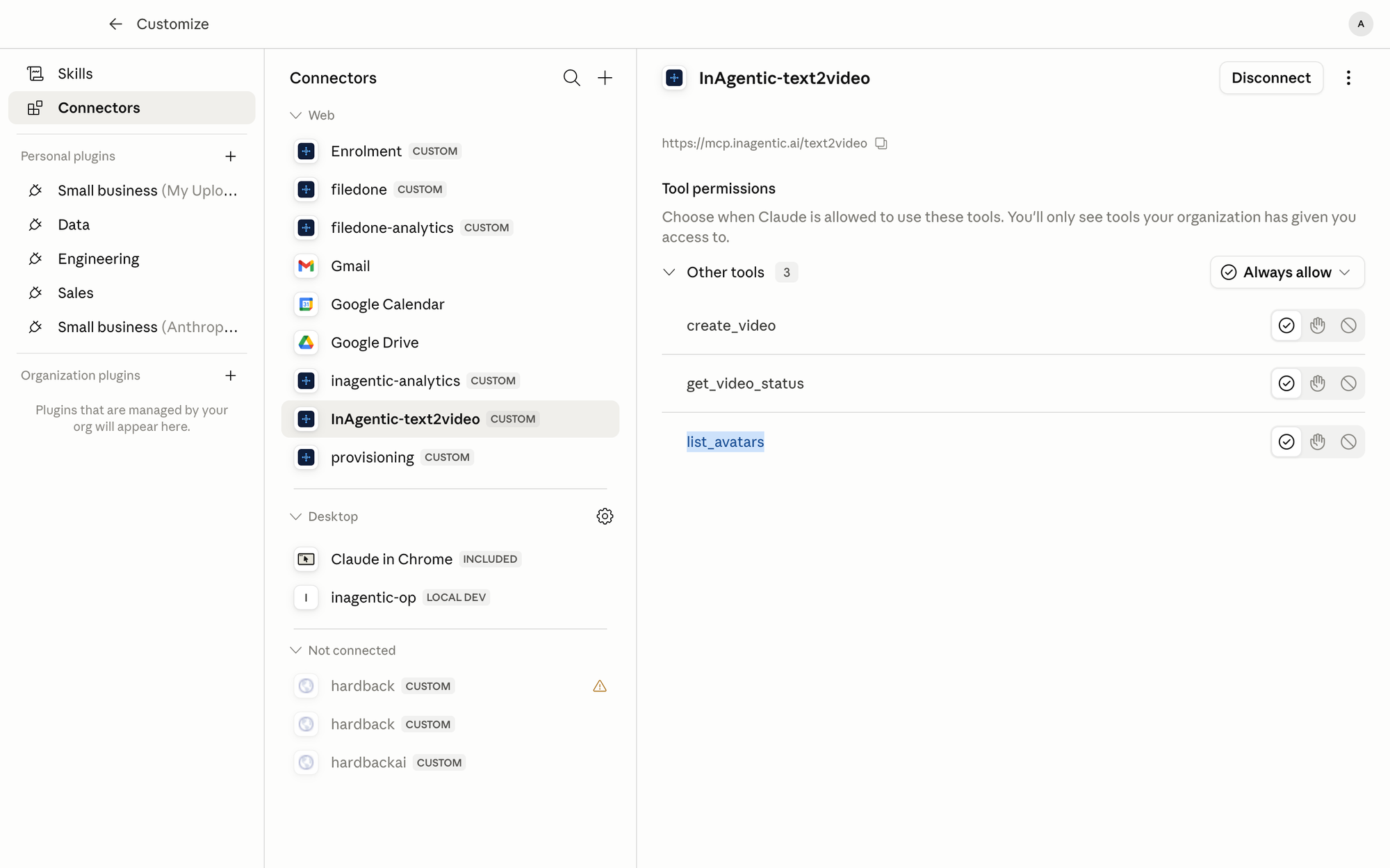
Task: Click the Data plugin icon
Action: 35,224
